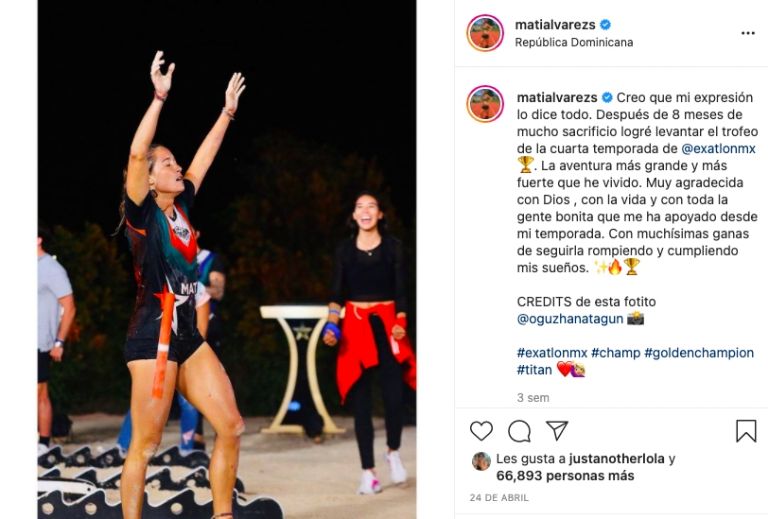This screenshot has width=768, height=519.
Task: Save post with the bookmark icon
Action: pyautogui.click(x=746, y=431)
